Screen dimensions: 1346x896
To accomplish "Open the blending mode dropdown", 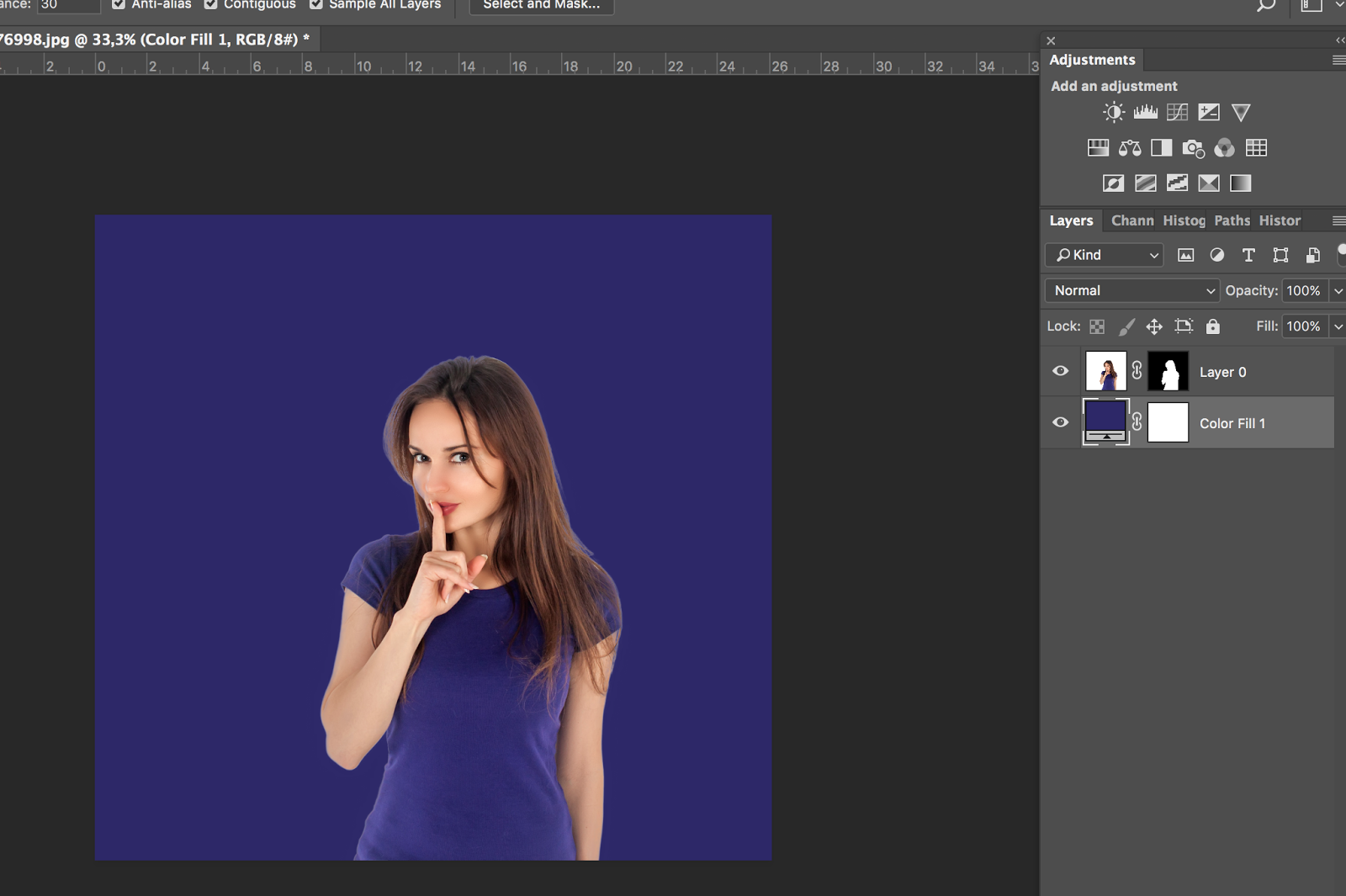I will (x=1131, y=290).
